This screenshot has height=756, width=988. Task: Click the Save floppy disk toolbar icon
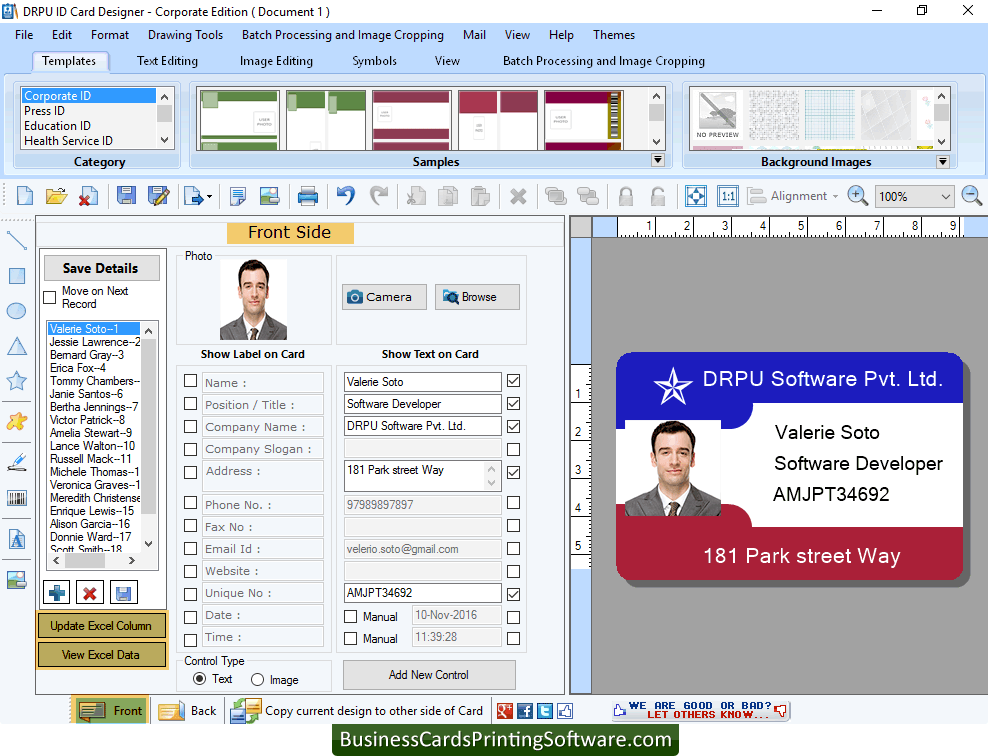pos(126,196)
